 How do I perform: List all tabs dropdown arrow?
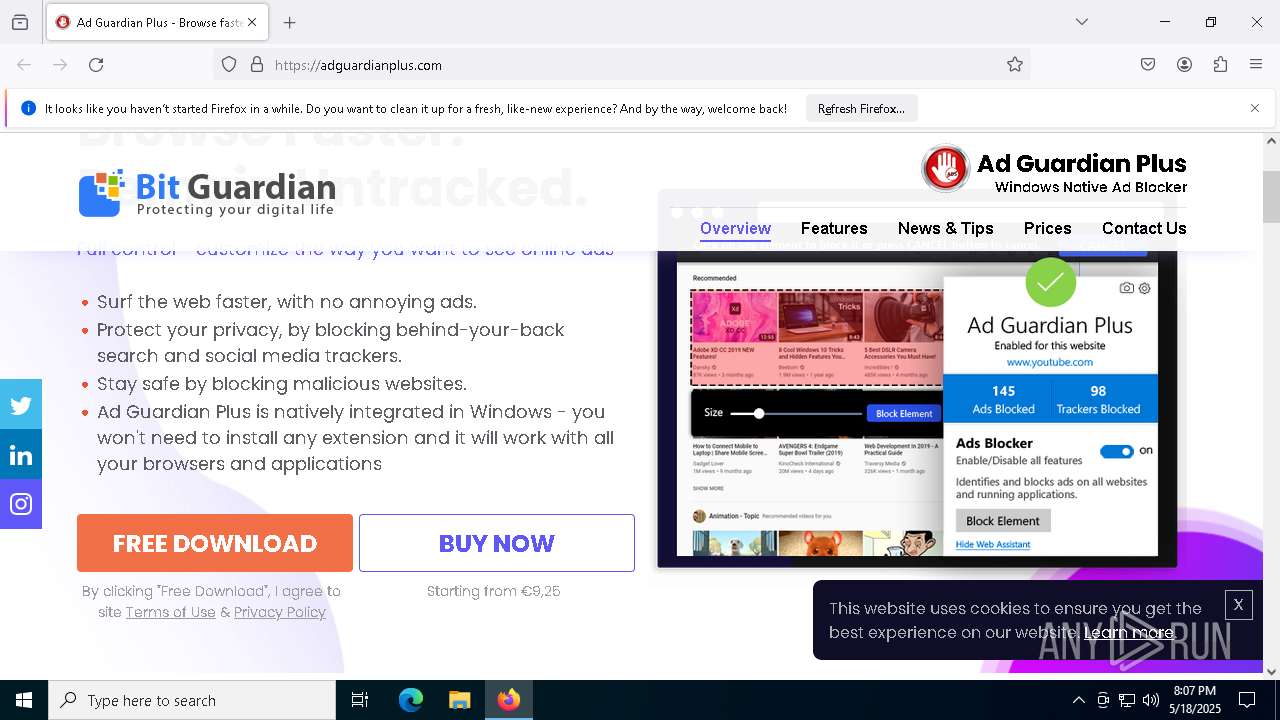[x=1082, y=22]
